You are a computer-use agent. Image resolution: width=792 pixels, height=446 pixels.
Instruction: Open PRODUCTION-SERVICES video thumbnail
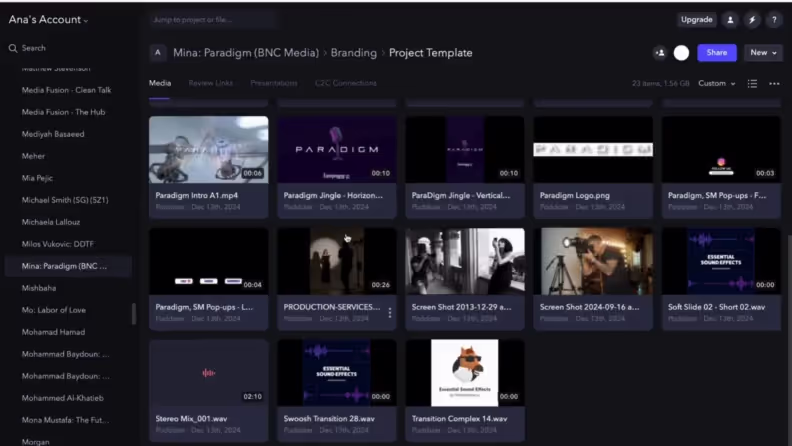click(336, 261)
